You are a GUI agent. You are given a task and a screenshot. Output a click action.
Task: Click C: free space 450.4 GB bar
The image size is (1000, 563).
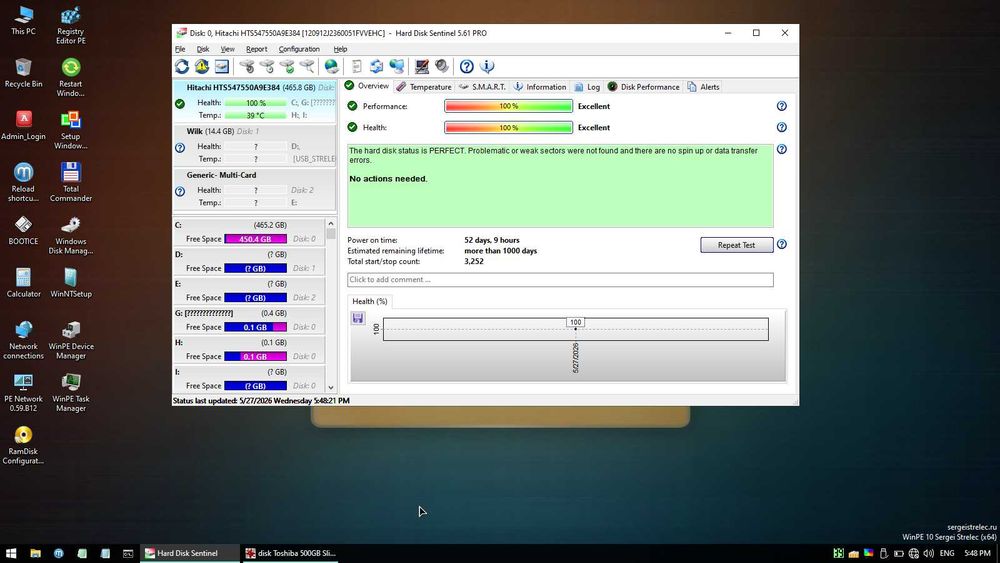(x=255, y=239)
